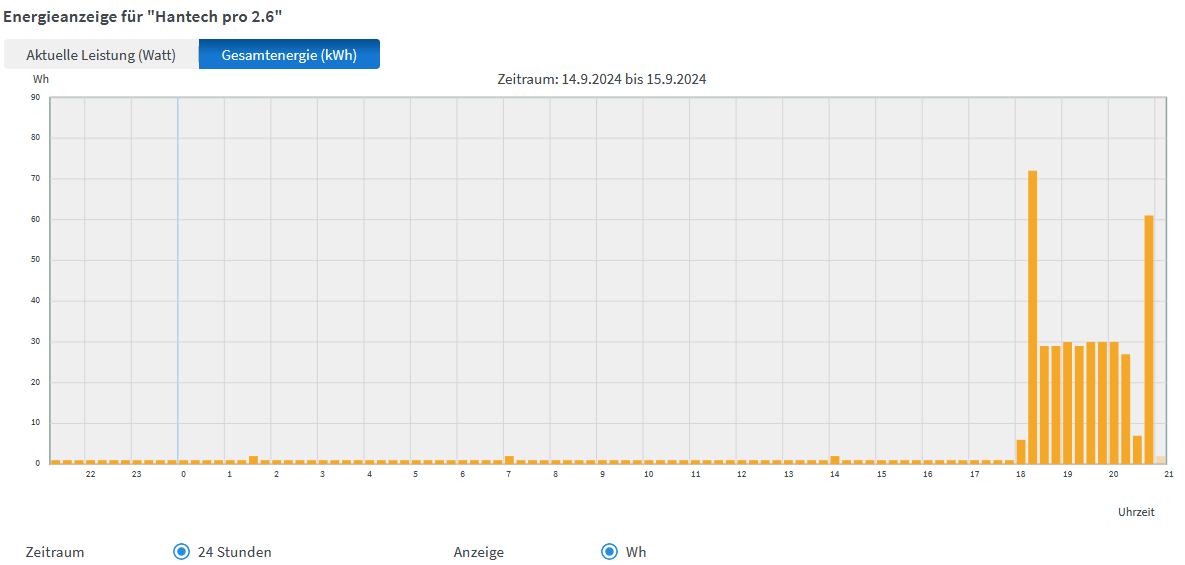Click the 27 Wh bar after hour 20
Viewport: 1185px width, 565px height.
[1126, 408]
